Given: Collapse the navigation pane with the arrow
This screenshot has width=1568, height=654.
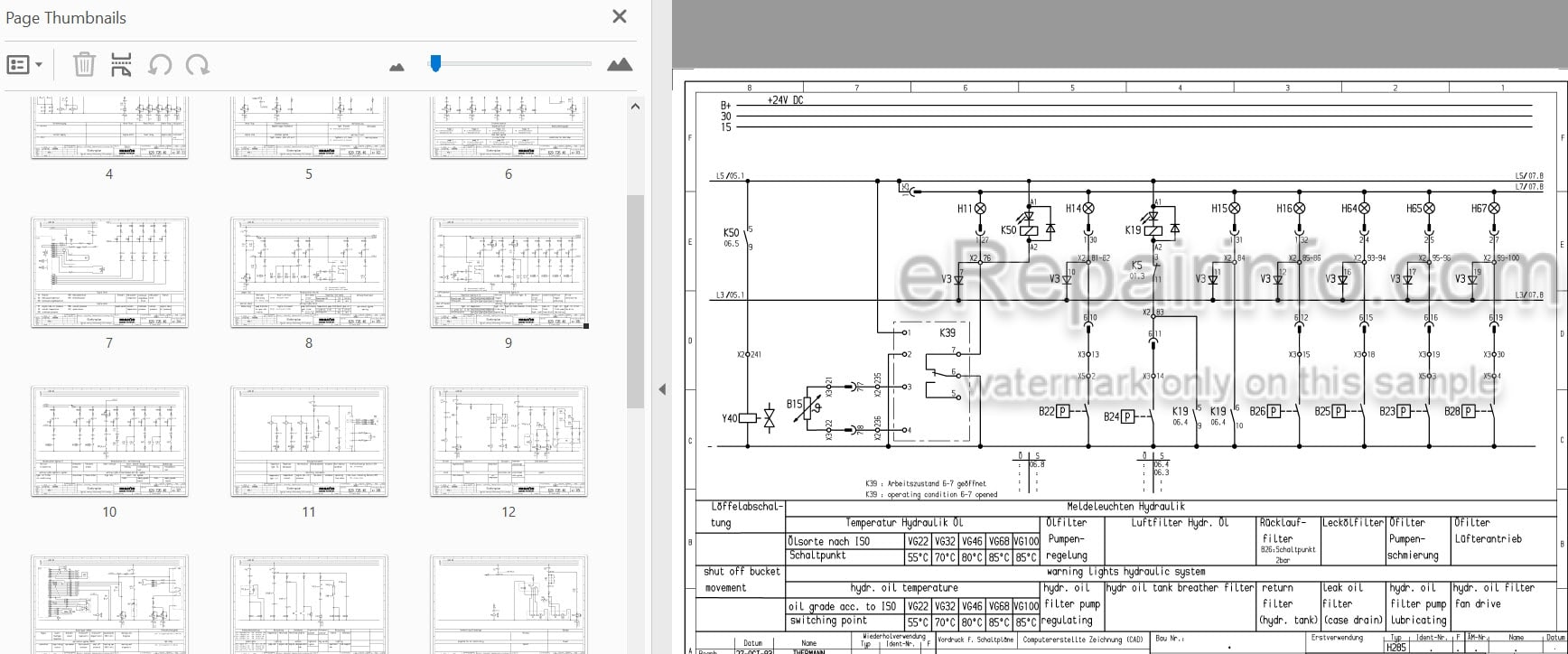Looking at the screenshot, I should pyautogui.click(x=662, y=389).
